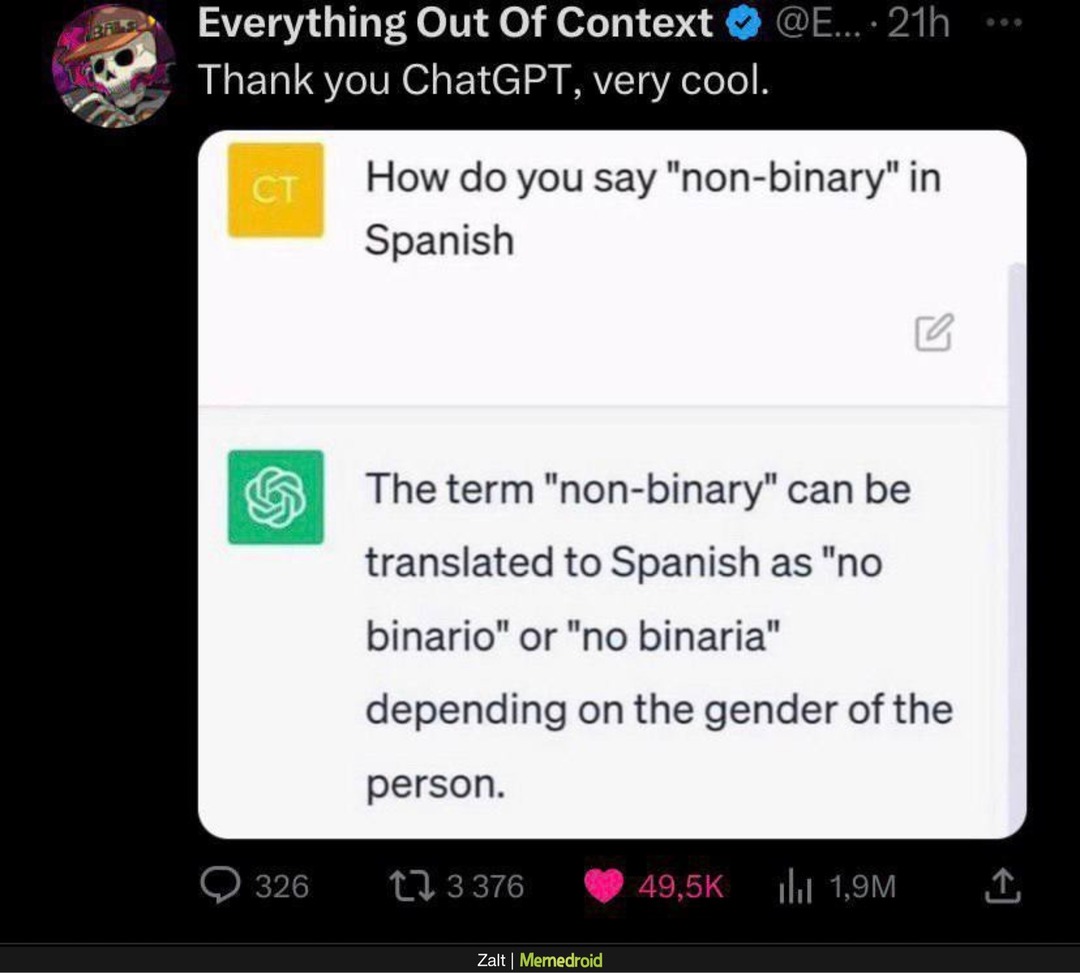Screen dimensions: 1080x973
Task: Click the Memedroid watermark link
Action: tap(561, 960)
